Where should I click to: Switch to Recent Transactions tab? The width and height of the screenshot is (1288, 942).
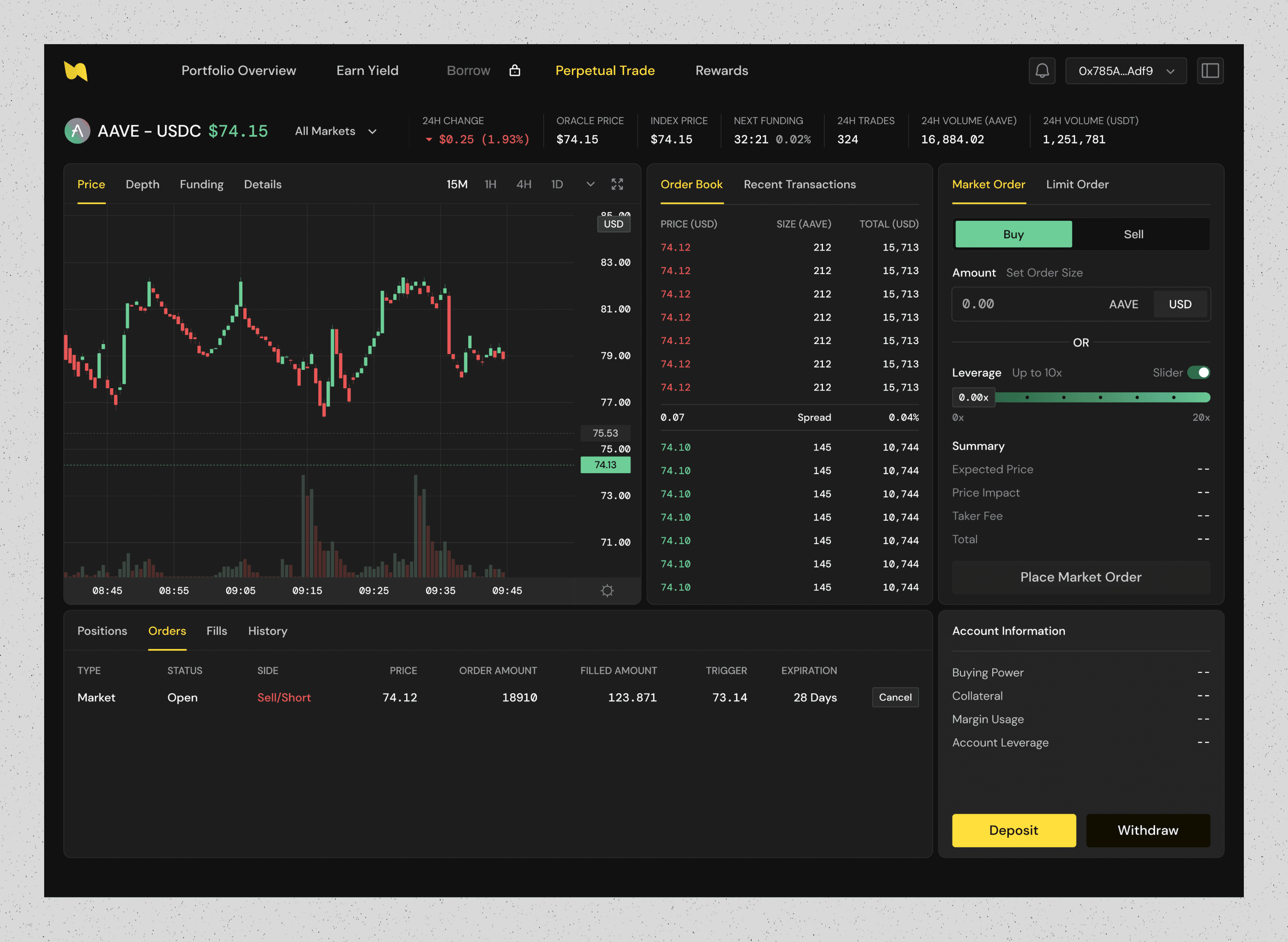pos(799,184)
